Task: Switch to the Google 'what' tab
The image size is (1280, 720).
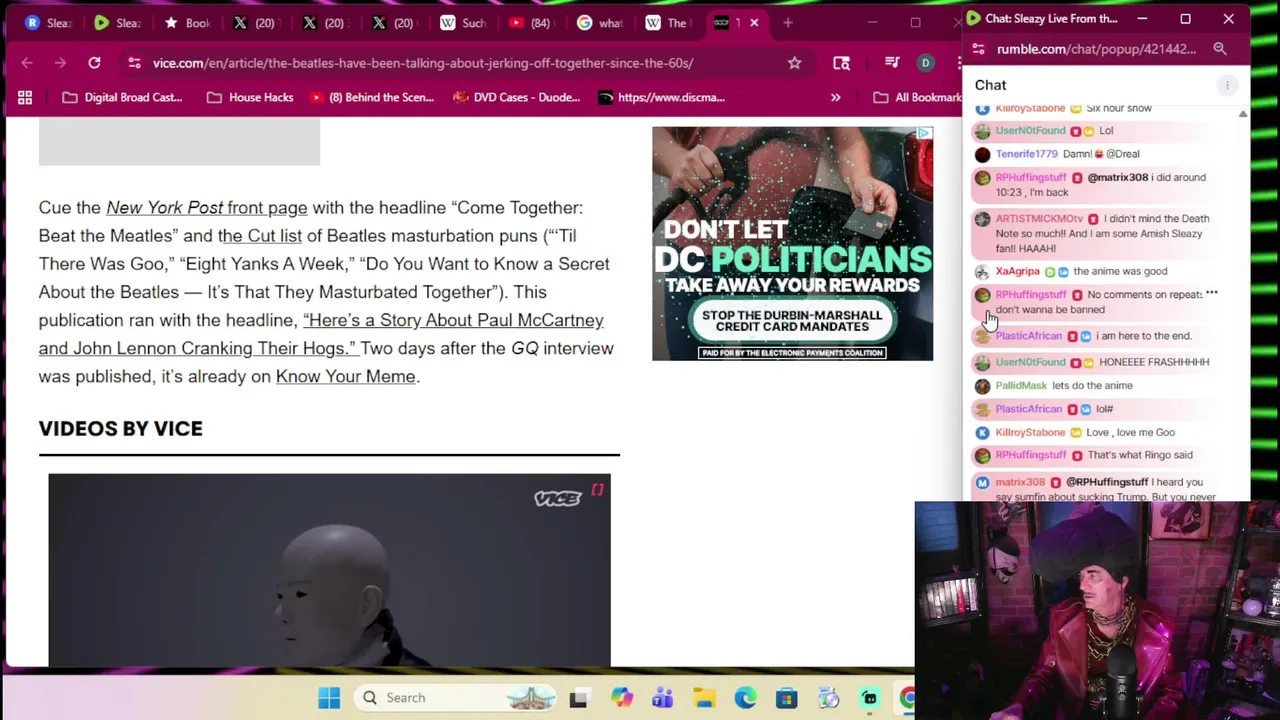Action: pyautogui.click(x=601, y=22)
